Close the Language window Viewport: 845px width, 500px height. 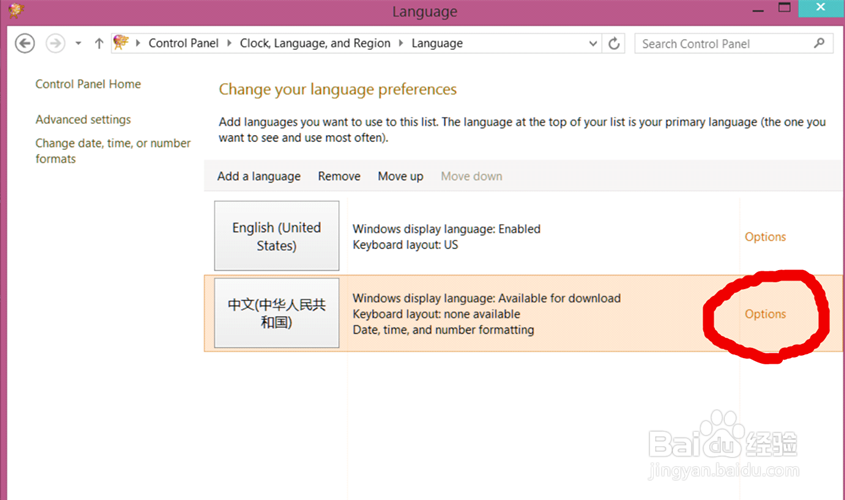[821, 8]
